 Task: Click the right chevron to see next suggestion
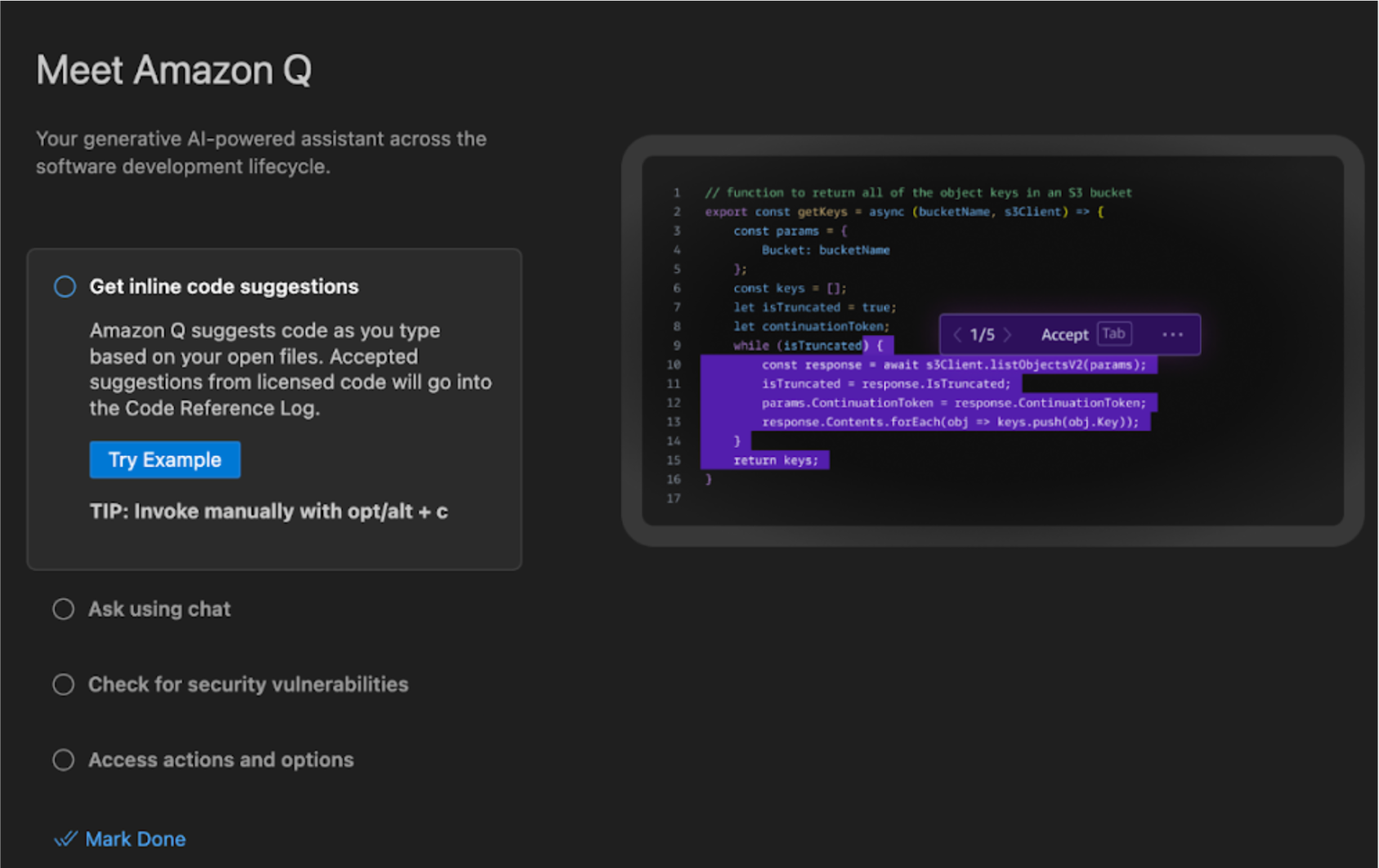(x=1008, y=334)
